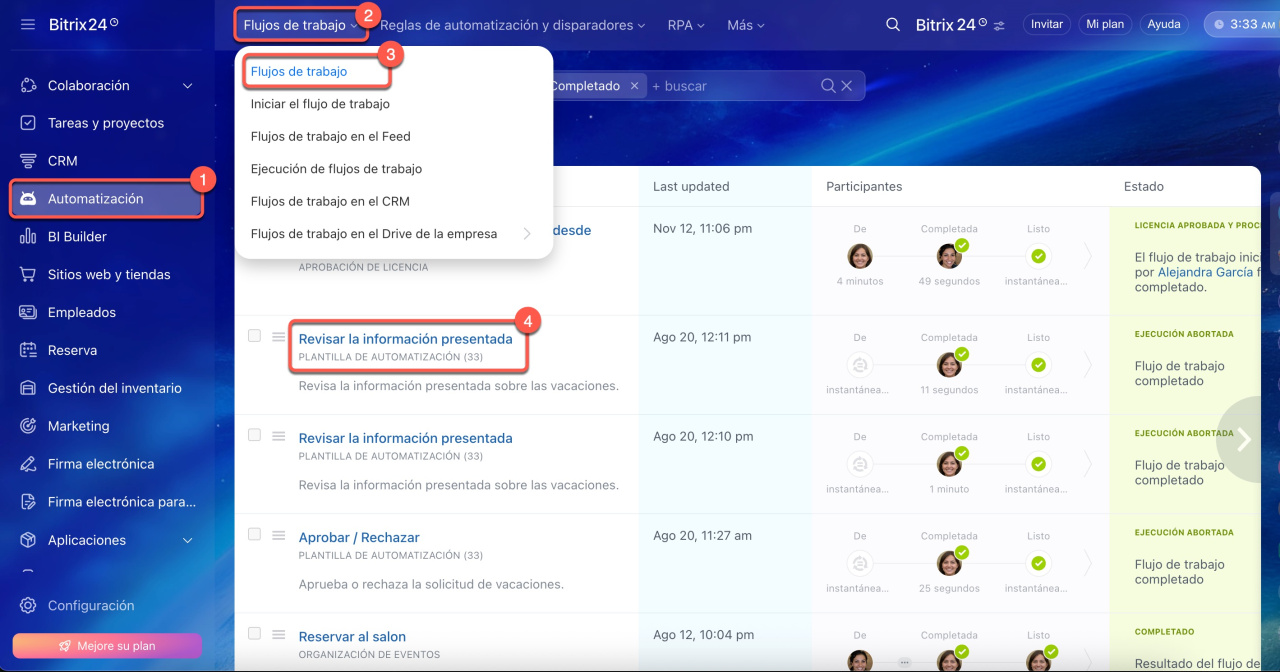The width and height of the screenshot is (1280, 672).
Task: Expand the Colaboración sidebar section
Action: click(x=187, y=86)
